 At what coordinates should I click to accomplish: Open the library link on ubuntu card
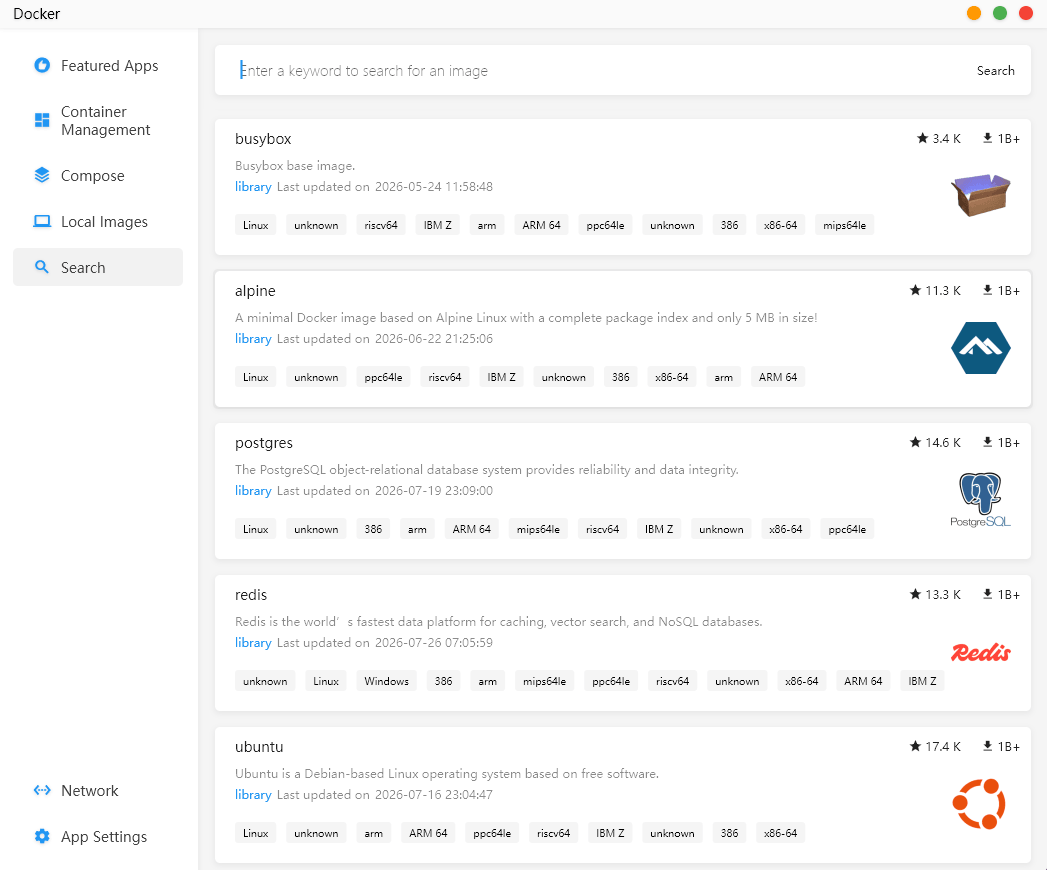pyautogui.click(x=253, y=795)
